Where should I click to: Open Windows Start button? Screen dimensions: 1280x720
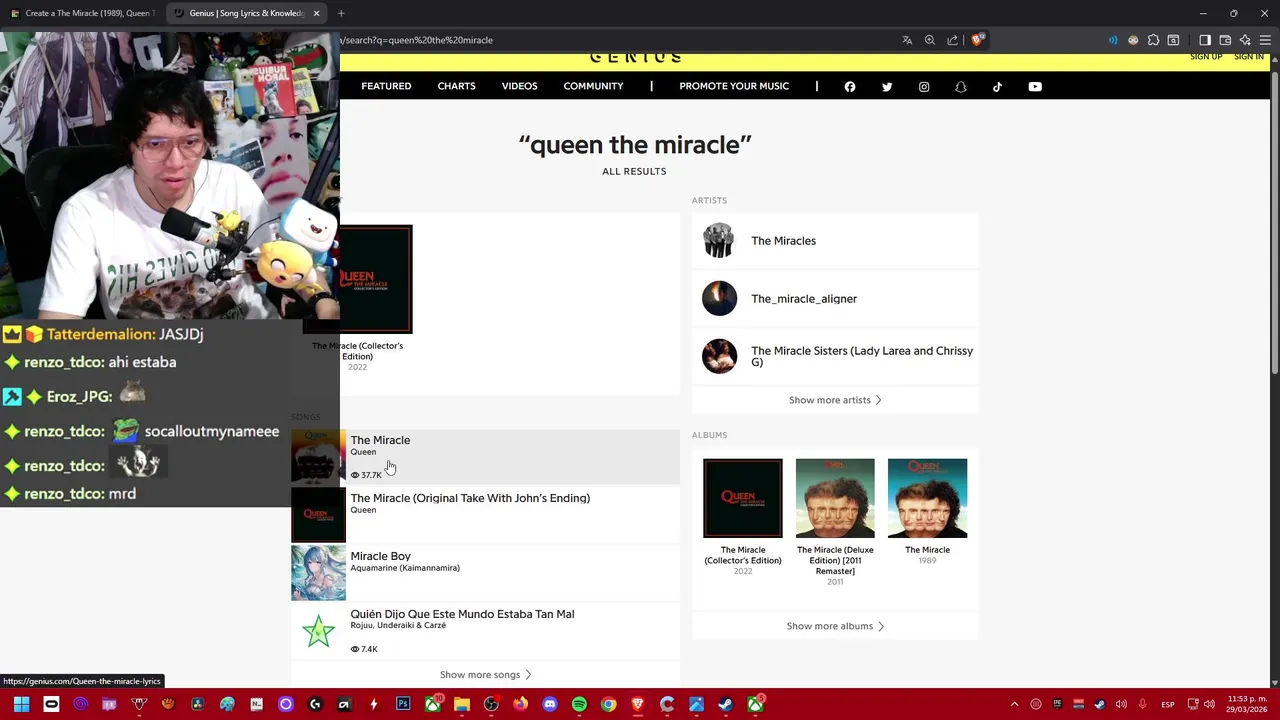(x=21, y=704)
